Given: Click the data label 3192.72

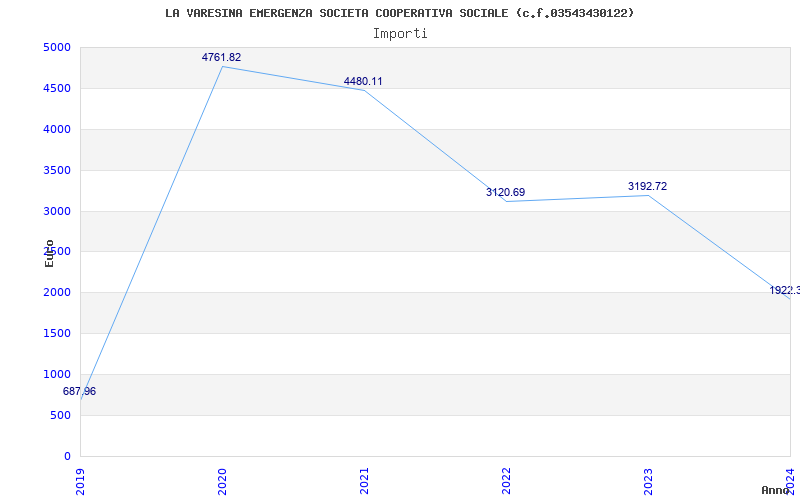Looking at the screenshot, I should pos(647,186).
